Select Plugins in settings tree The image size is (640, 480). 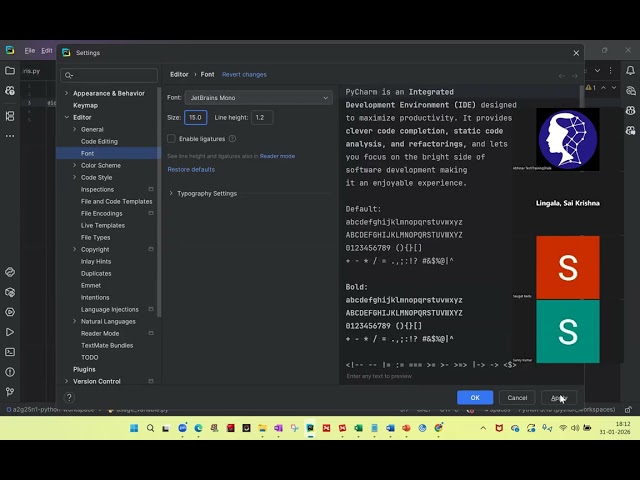[84, 369]
